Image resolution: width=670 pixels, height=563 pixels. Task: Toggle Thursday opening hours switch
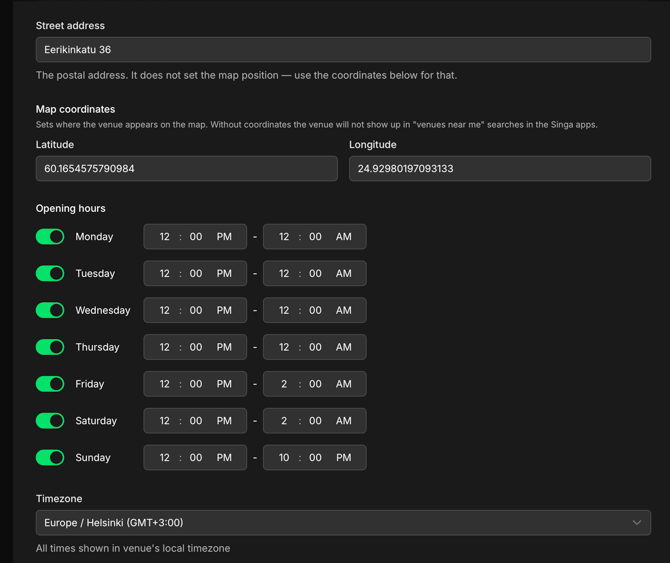pos(50,347)
